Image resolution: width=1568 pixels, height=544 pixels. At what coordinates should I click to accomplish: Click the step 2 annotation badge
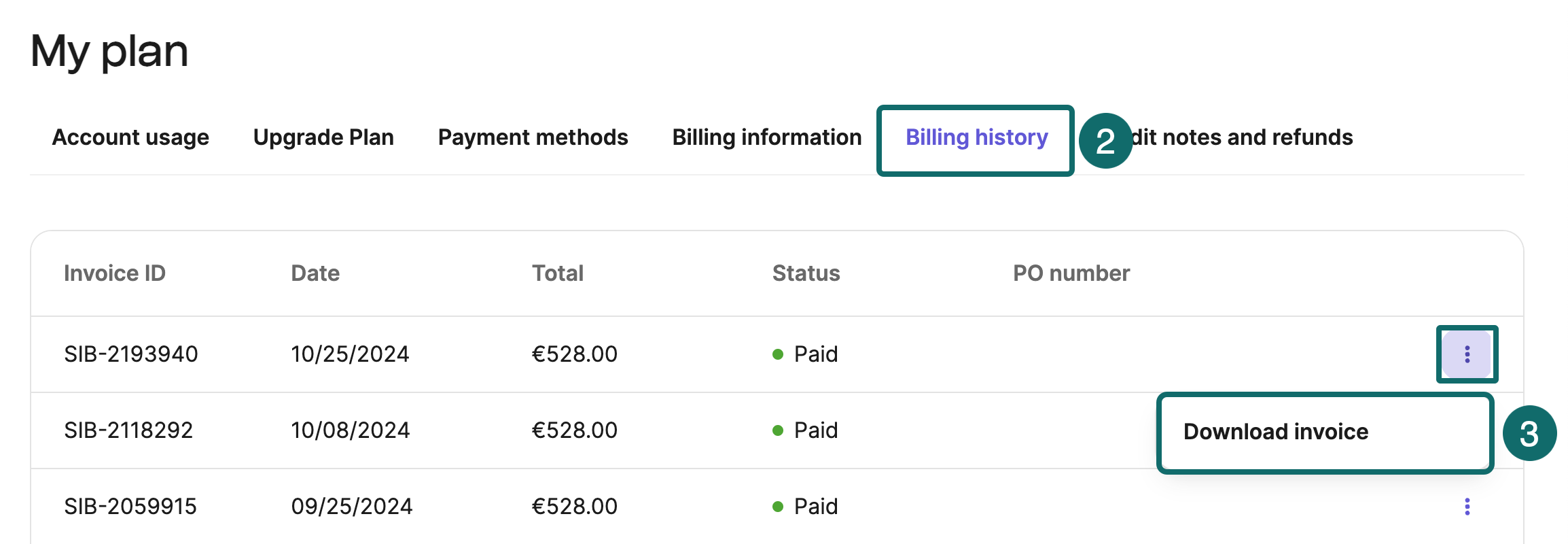[x=1106, y=141]
